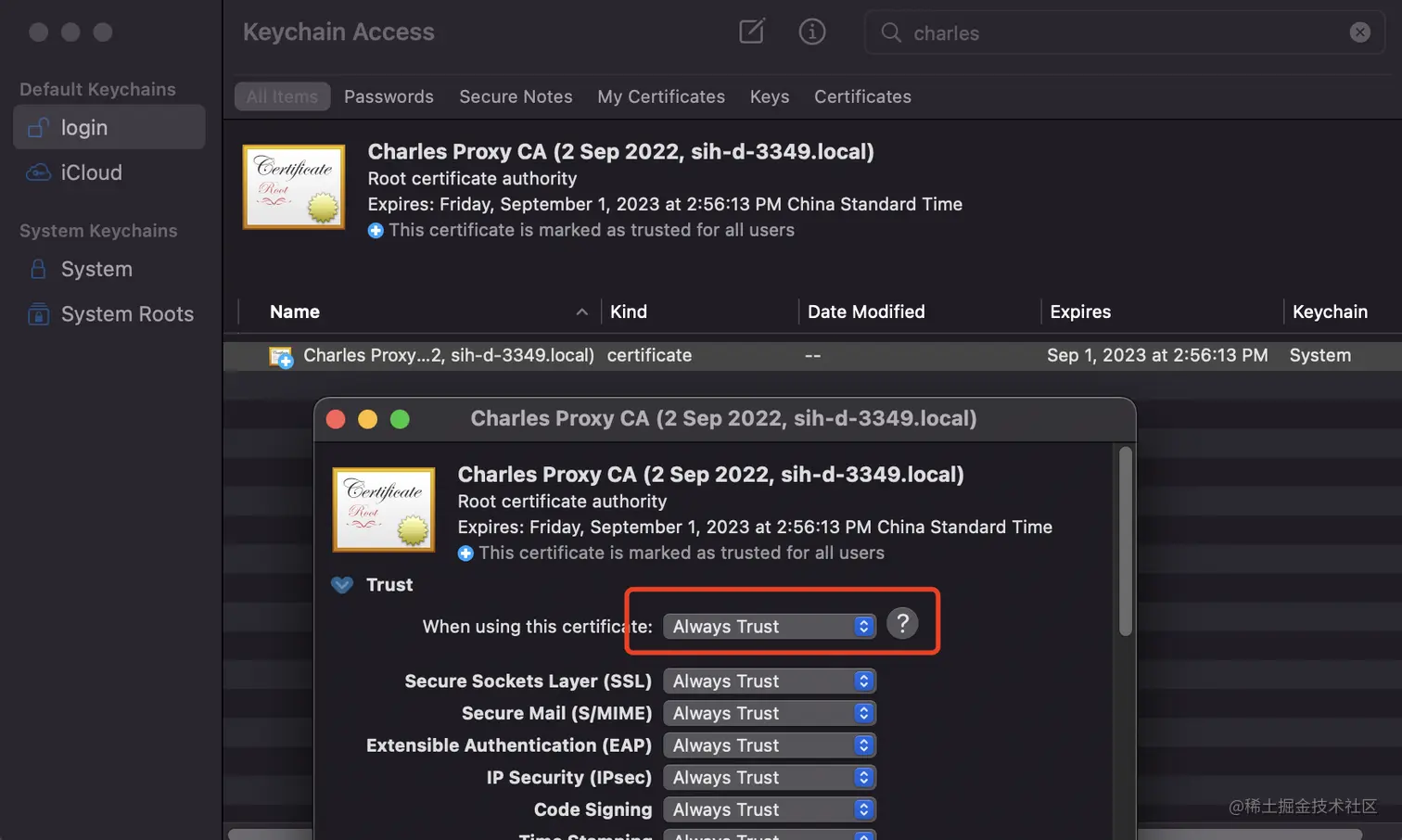Clear the search field with the X icon

1360,32
